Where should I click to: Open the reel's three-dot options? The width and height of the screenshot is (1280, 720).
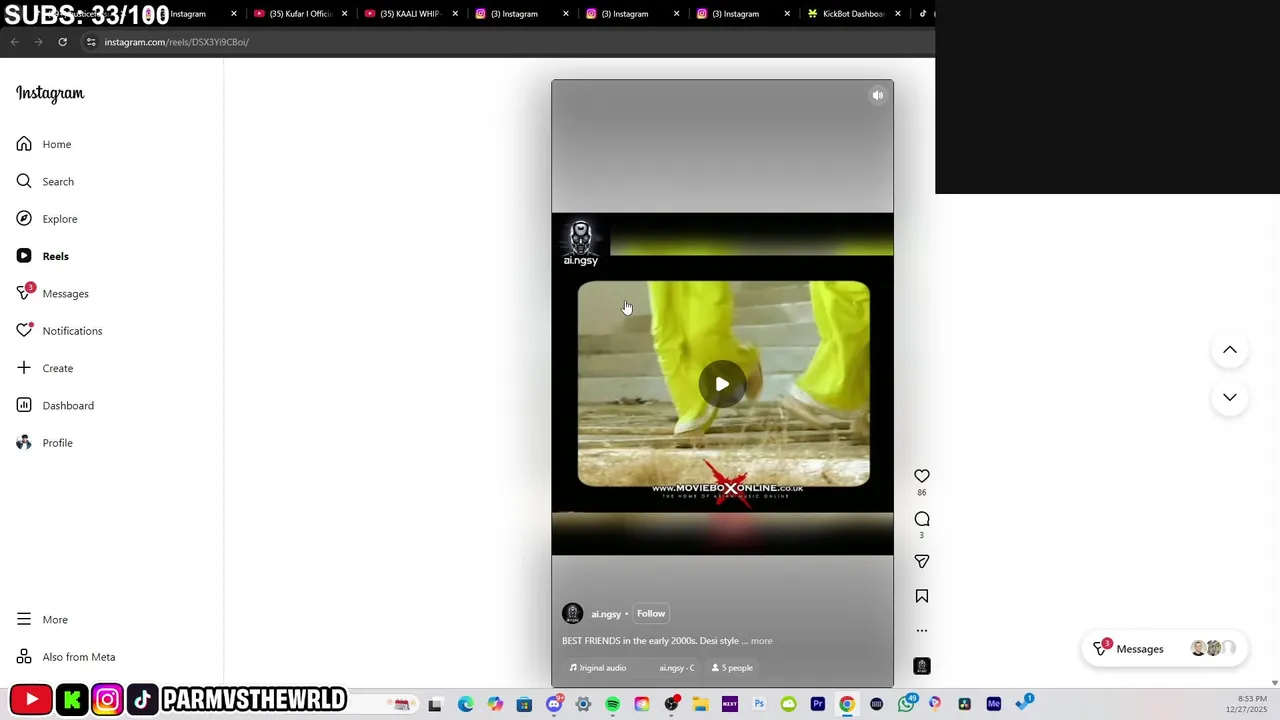(922, 631)
